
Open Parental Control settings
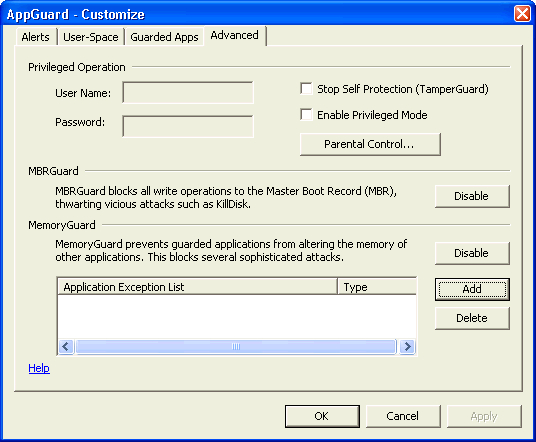pos(370,144)
